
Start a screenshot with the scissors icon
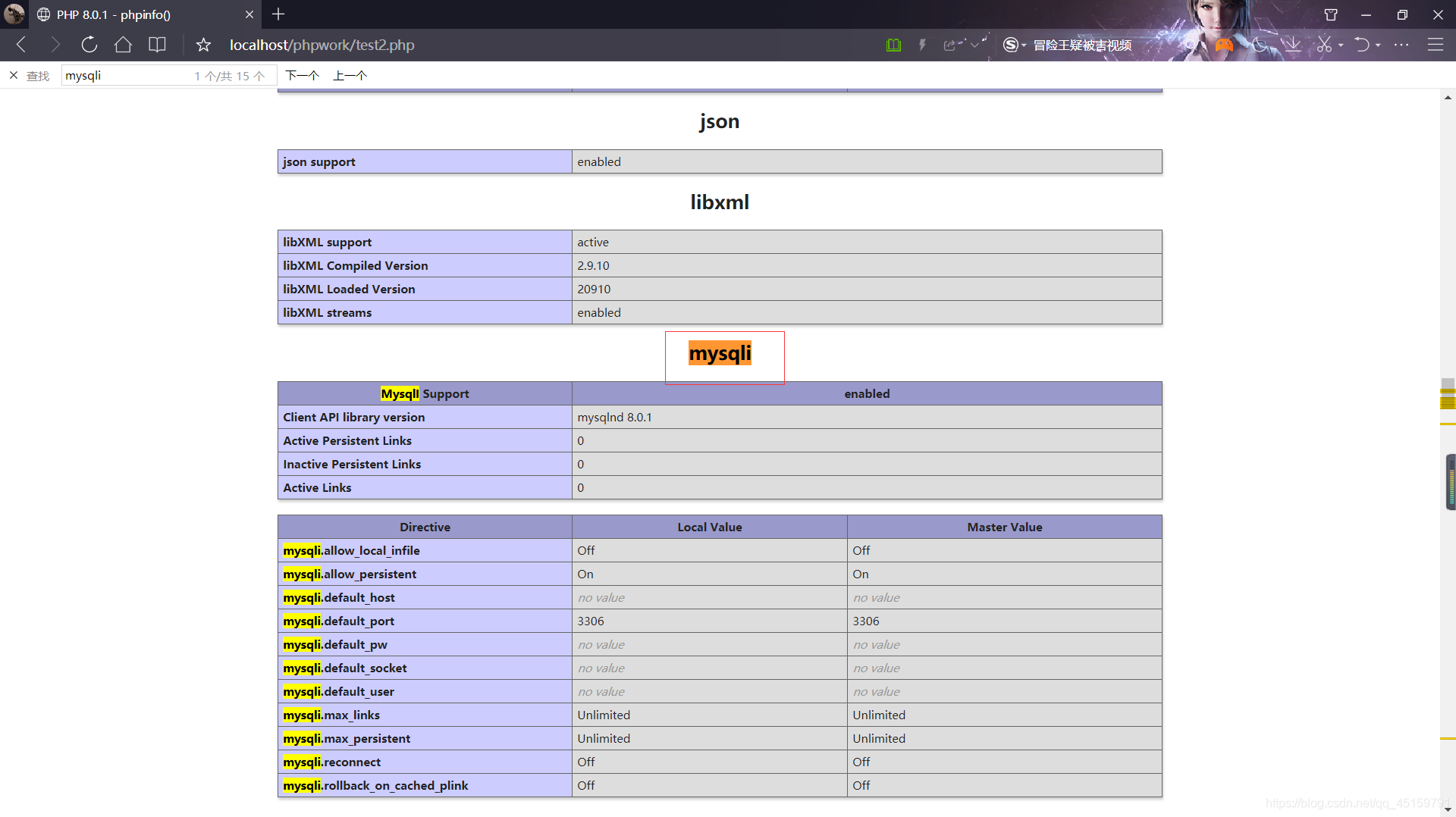pyautogui.click(x=1324, y=45)
